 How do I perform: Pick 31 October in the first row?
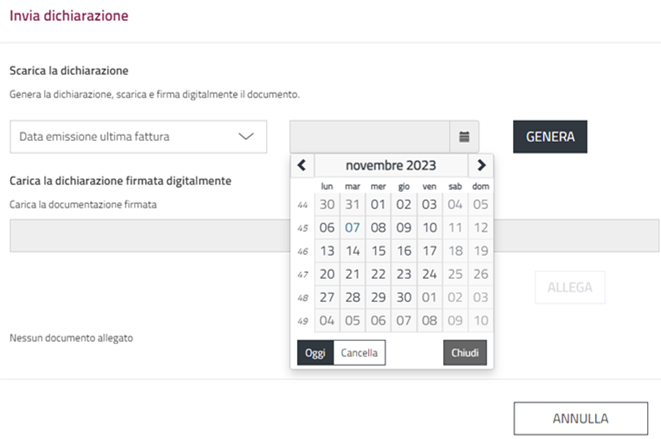(353, 204)
